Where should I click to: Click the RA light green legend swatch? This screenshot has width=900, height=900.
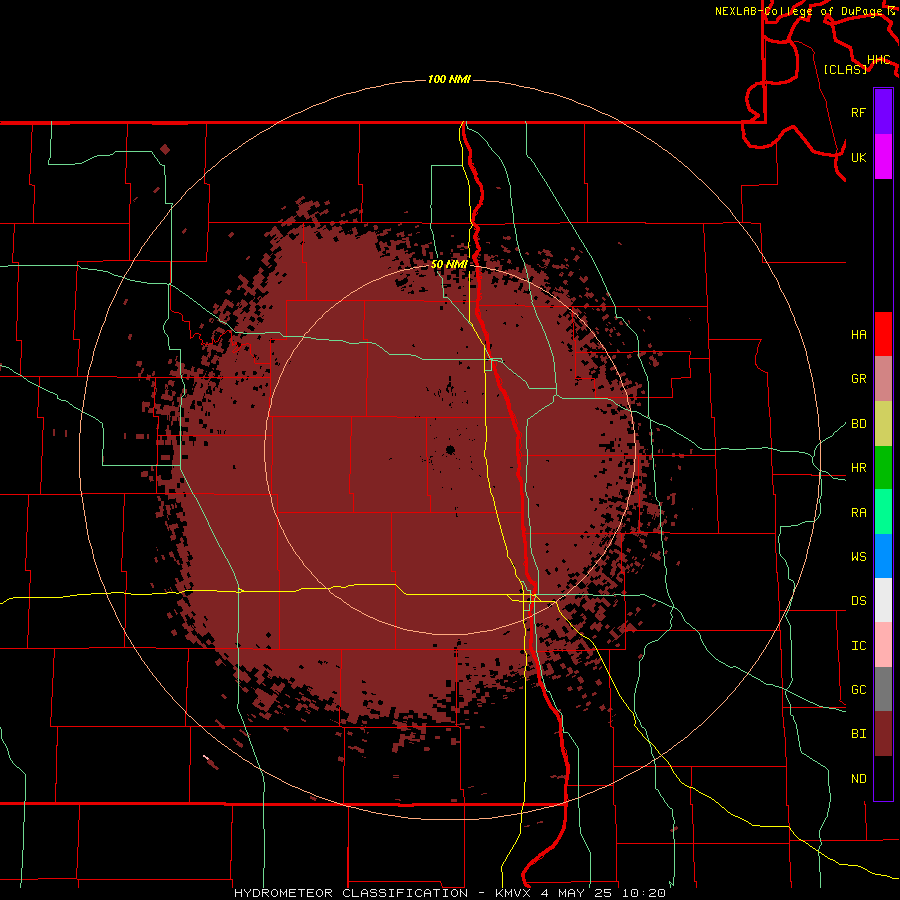click(883, 512)
